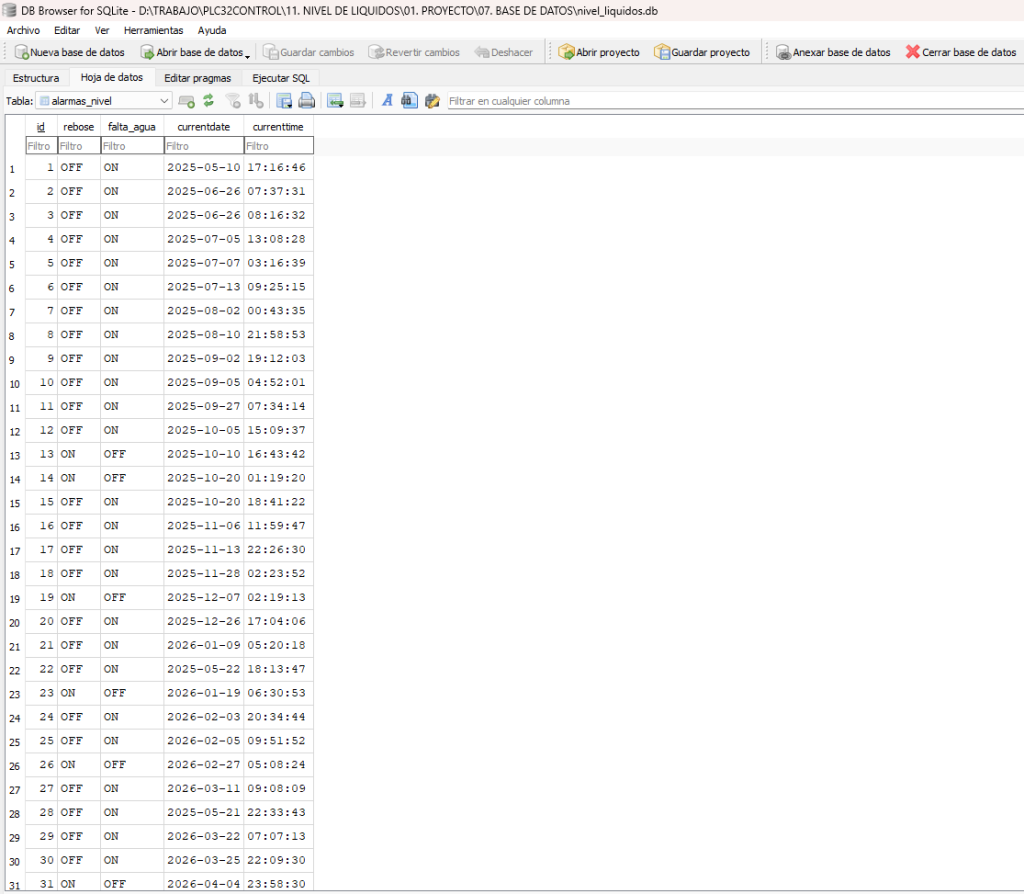
Task: Click the Anexar base de datos icon
Action: [783, 52]
